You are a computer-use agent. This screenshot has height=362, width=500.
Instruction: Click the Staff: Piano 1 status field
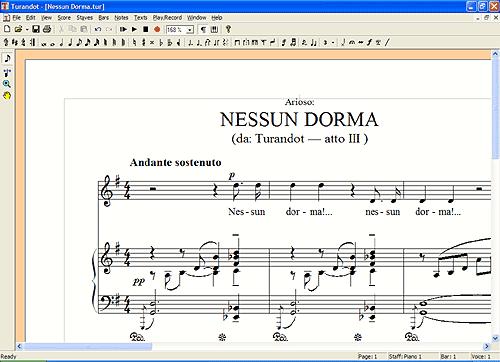coord(405,357)
